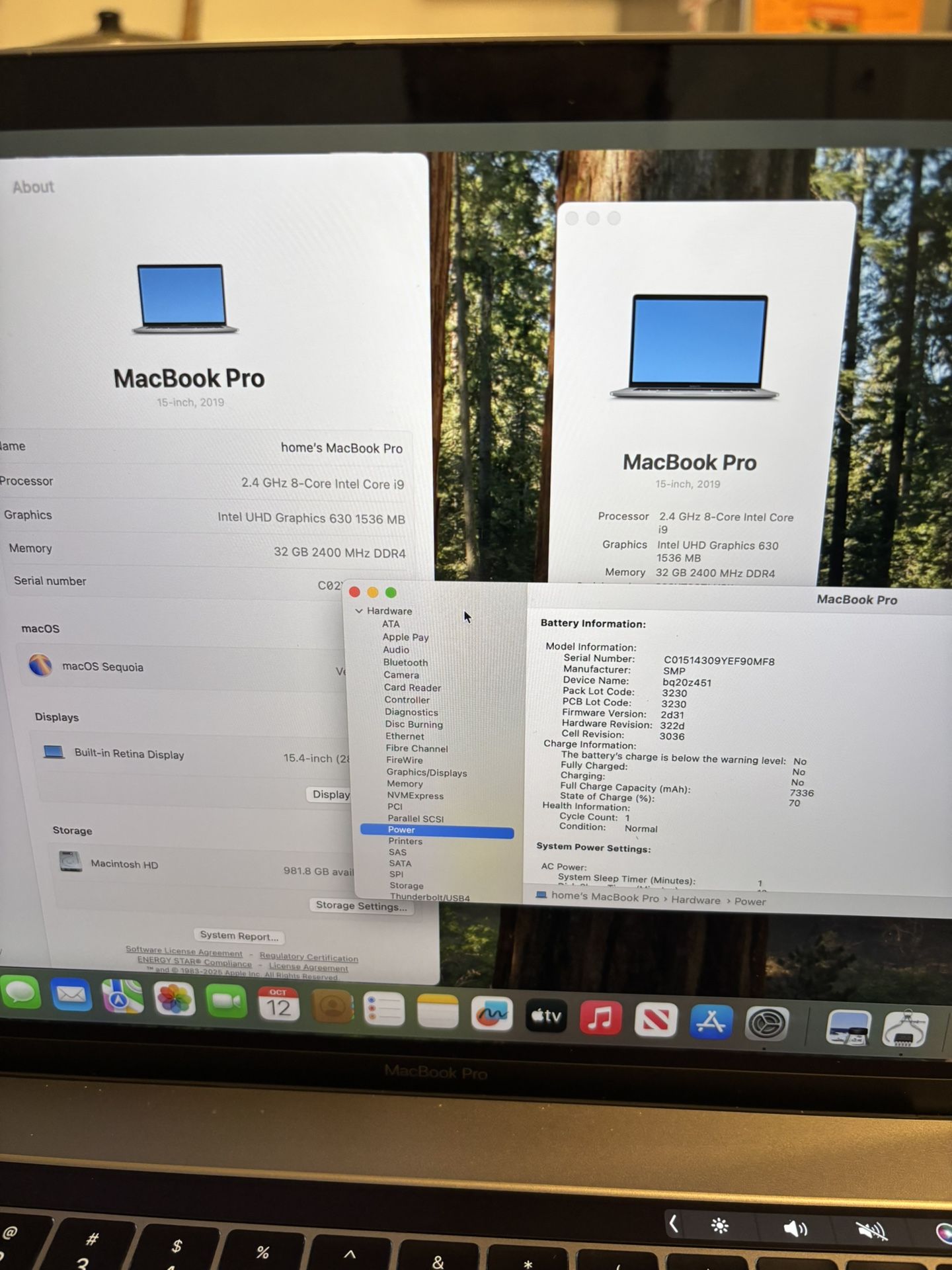
Task: Click Hardware in the bottom path bar
Action: 695,900
